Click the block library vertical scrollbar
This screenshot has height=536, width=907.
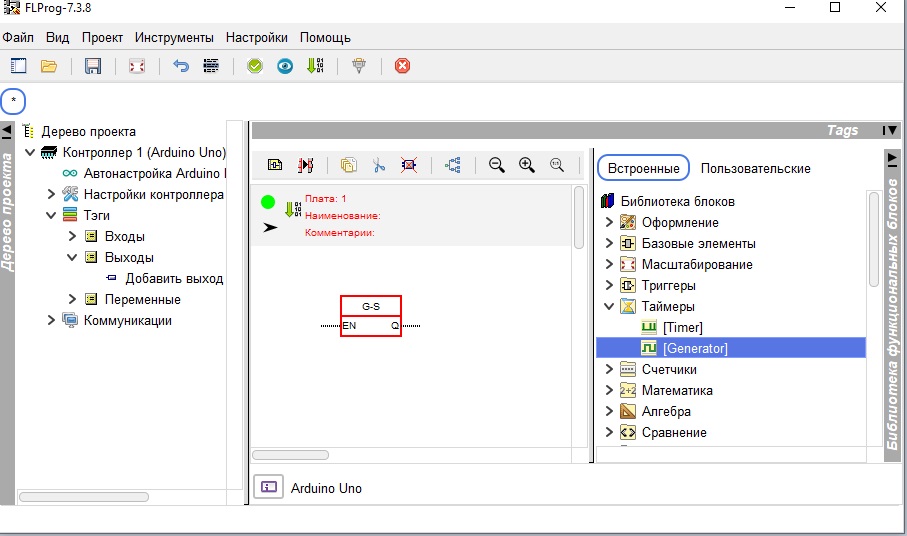pyautogui.click(x=873, y=240)
